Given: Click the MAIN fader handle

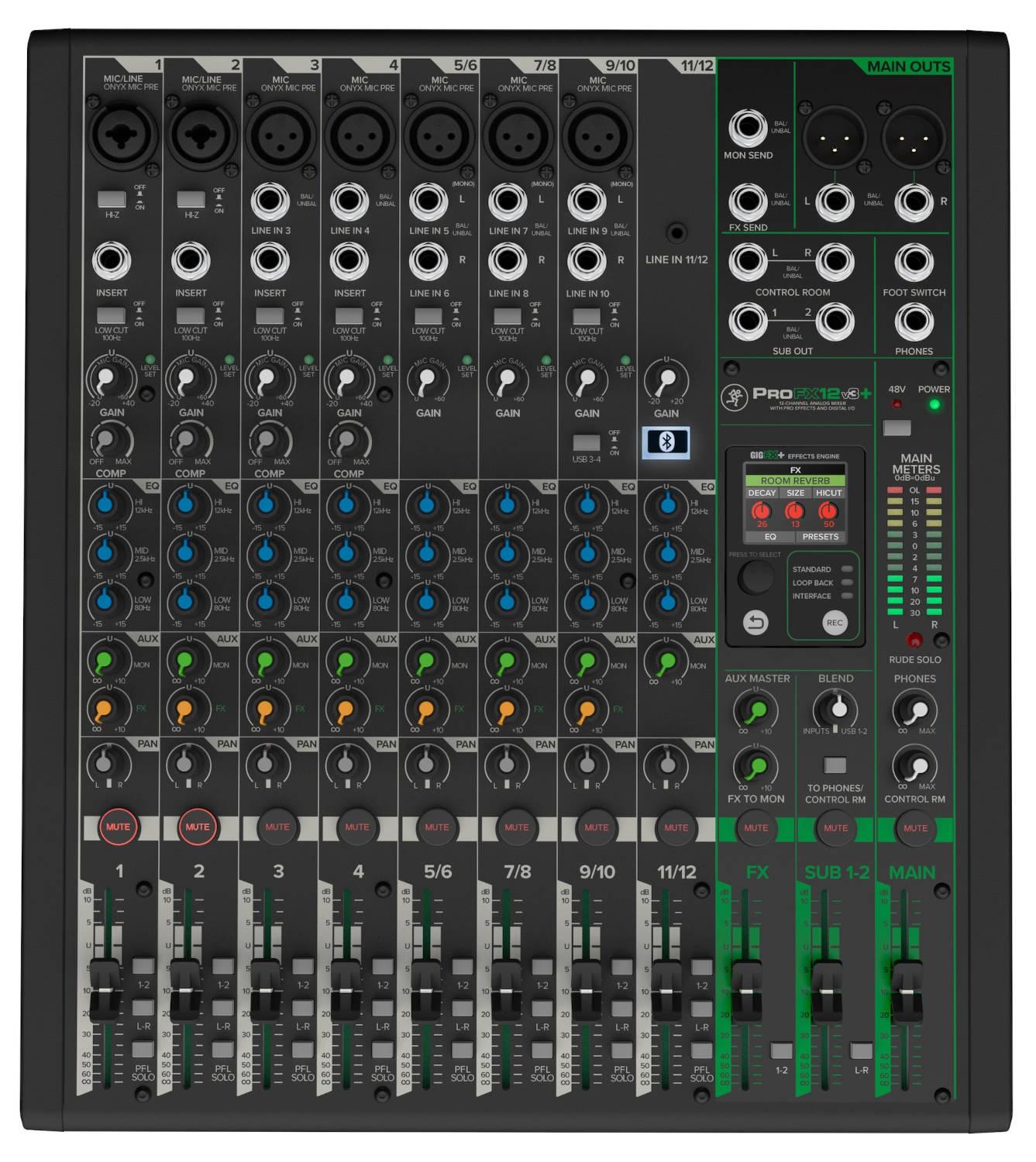Looking at the screenshot, I should [x=906, y=991].
